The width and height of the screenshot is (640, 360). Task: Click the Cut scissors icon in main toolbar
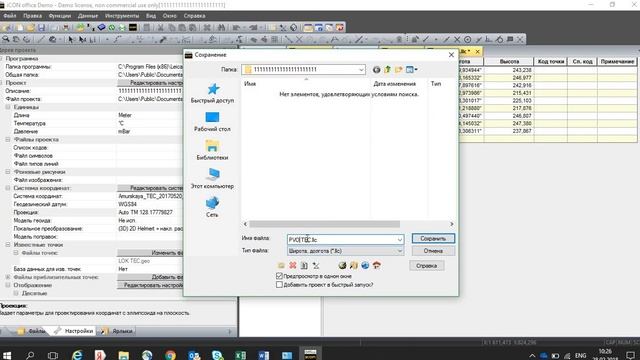click(160, 28)
